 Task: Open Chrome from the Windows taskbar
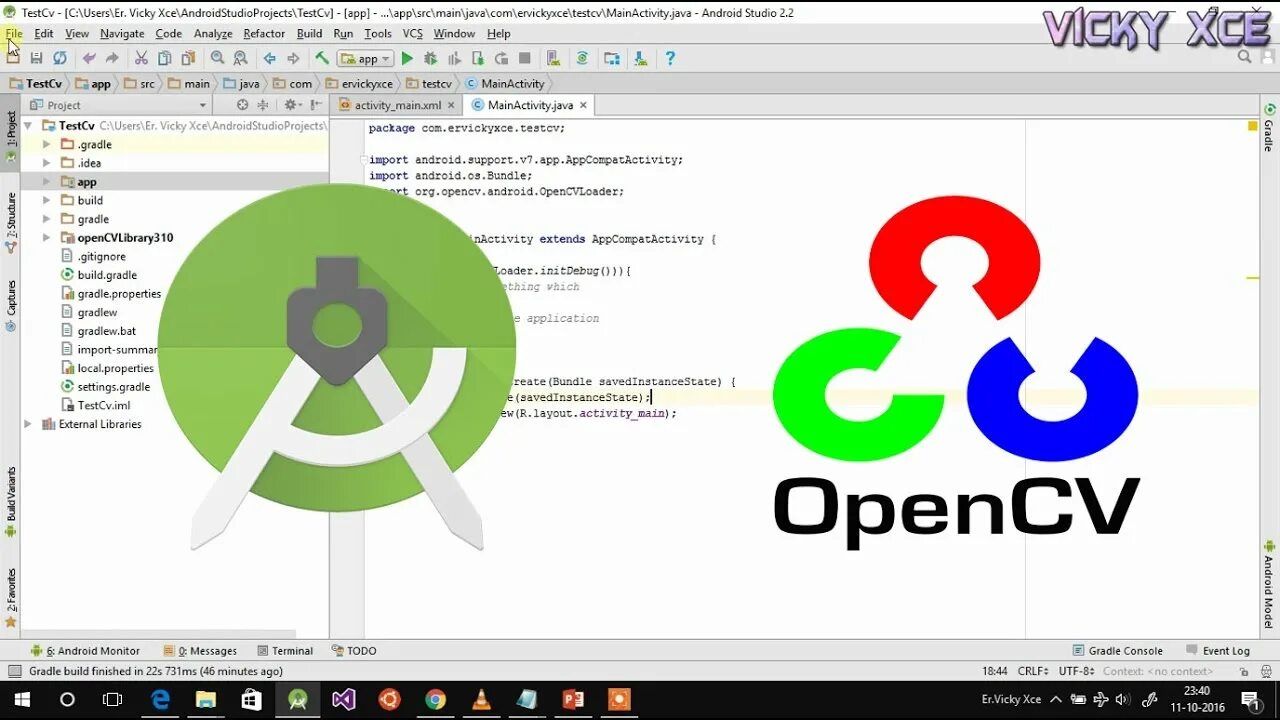pyautogui.click(x=435, y=699)
